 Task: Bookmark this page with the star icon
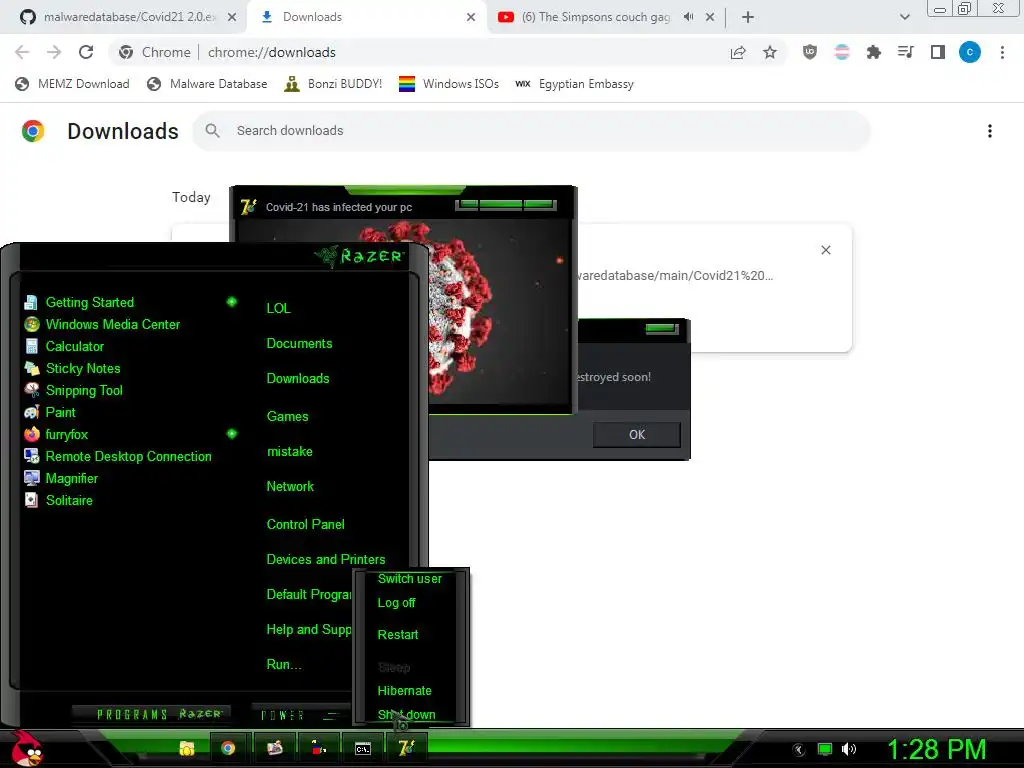click(x=770, y=52)
